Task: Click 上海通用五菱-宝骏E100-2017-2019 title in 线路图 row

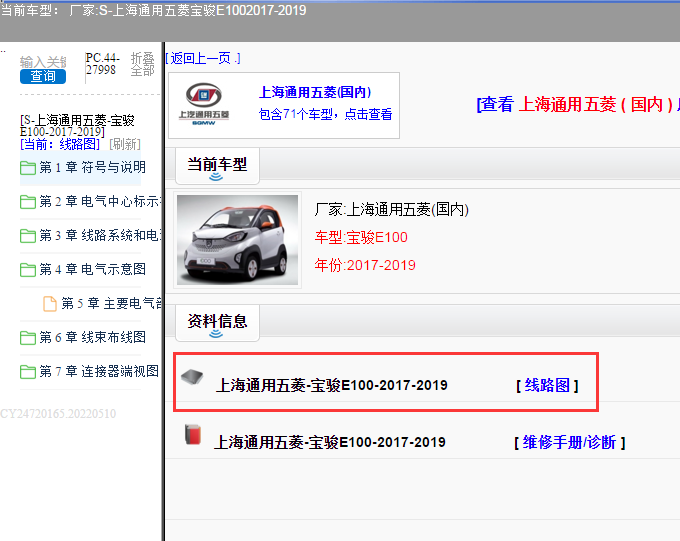Action: [x=332, y=385]
